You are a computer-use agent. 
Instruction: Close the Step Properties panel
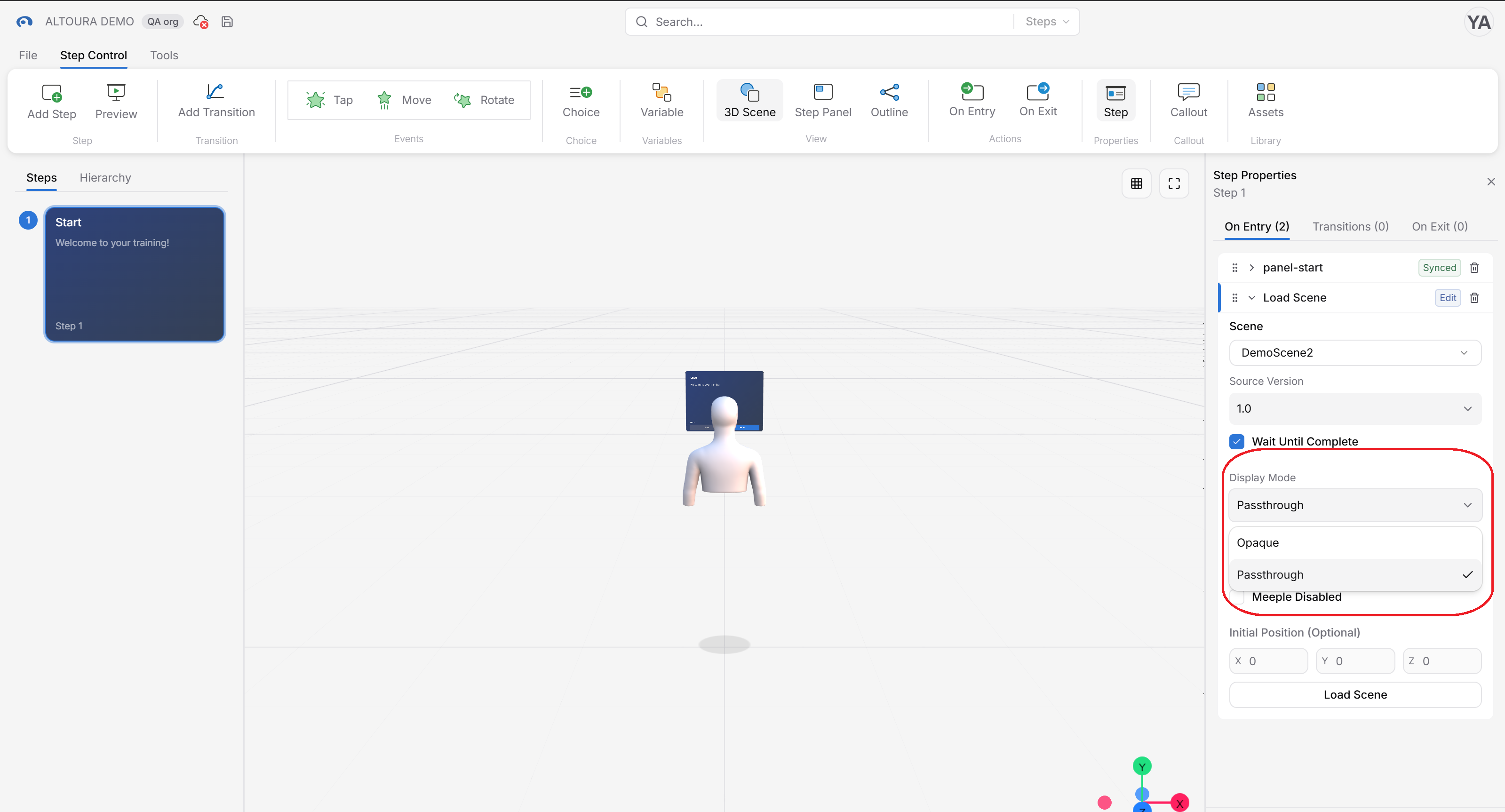click(1491, 182)
